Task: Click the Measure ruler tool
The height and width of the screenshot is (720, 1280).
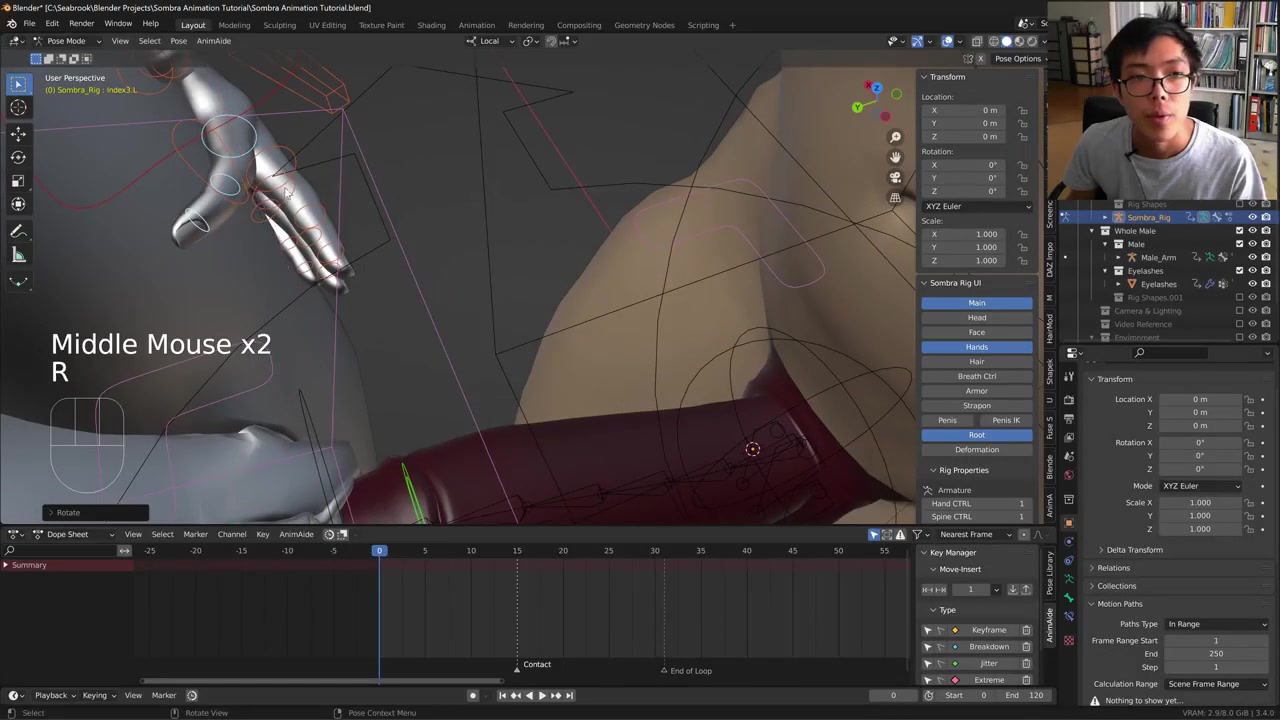Action: (18, 255)
